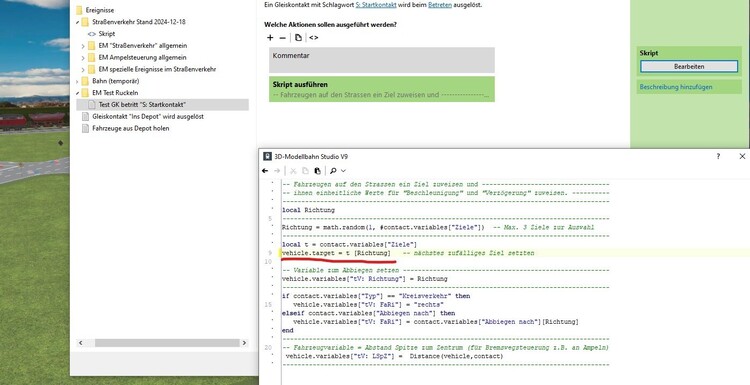Screen dimensions: 750x385
Task: Click the 3D-Modellbahn Studio app icon in title bar
Action: pos(267,156)
